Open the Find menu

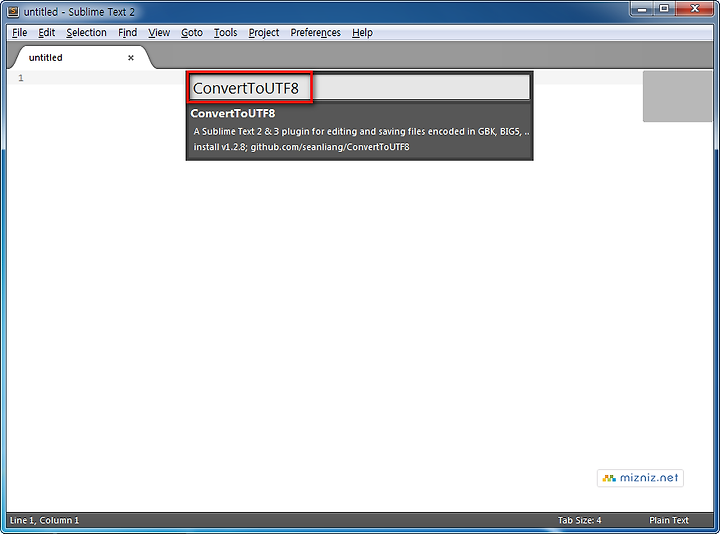[127, 33]
